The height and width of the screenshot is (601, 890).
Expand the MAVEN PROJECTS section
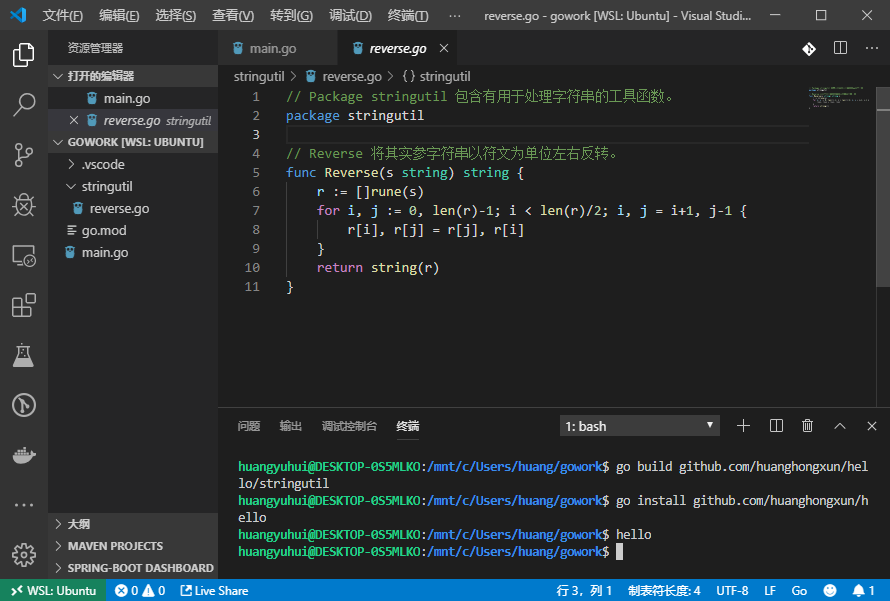coord(133,546)
